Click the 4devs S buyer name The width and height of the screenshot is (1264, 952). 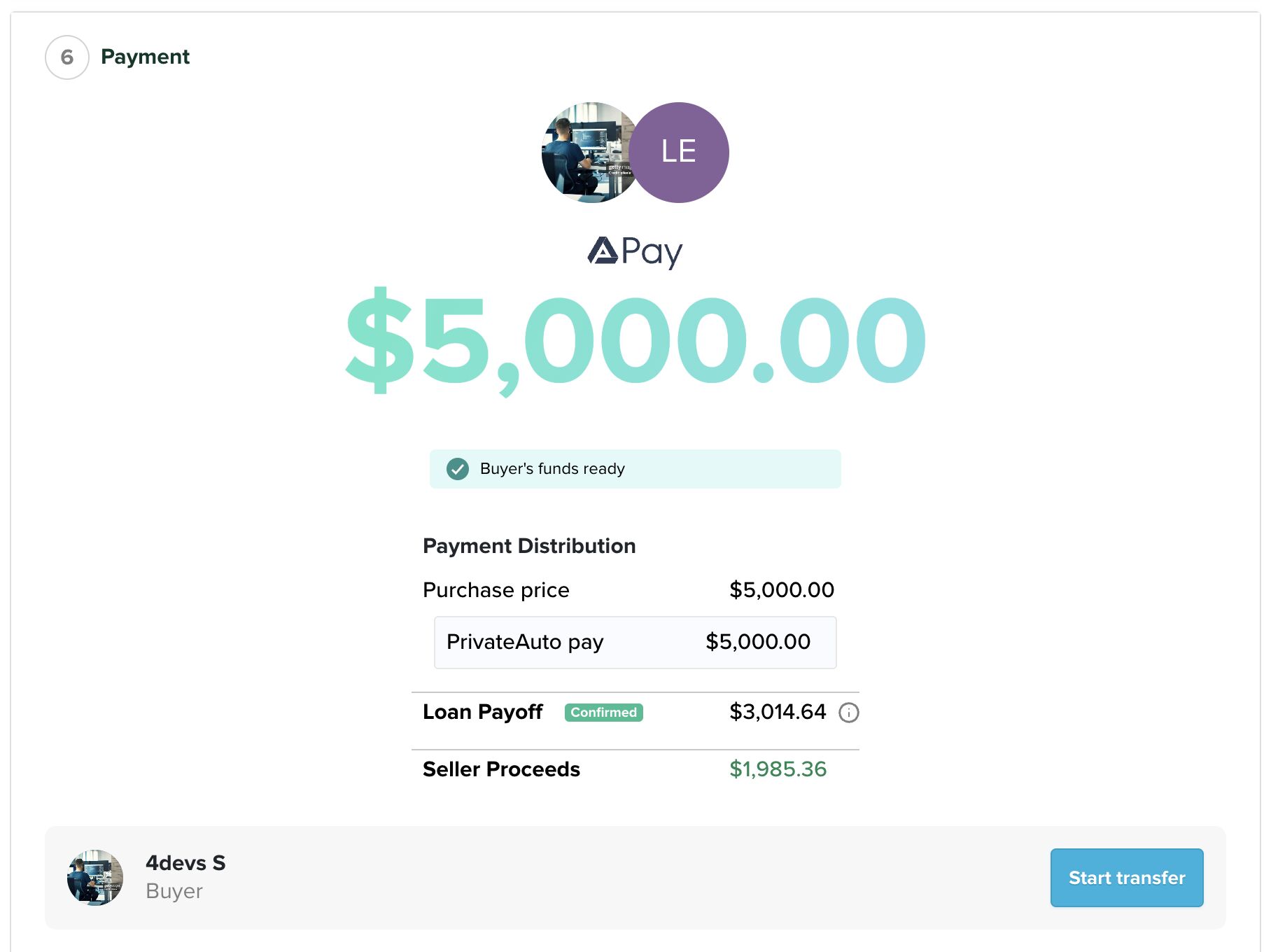(185, 863)
